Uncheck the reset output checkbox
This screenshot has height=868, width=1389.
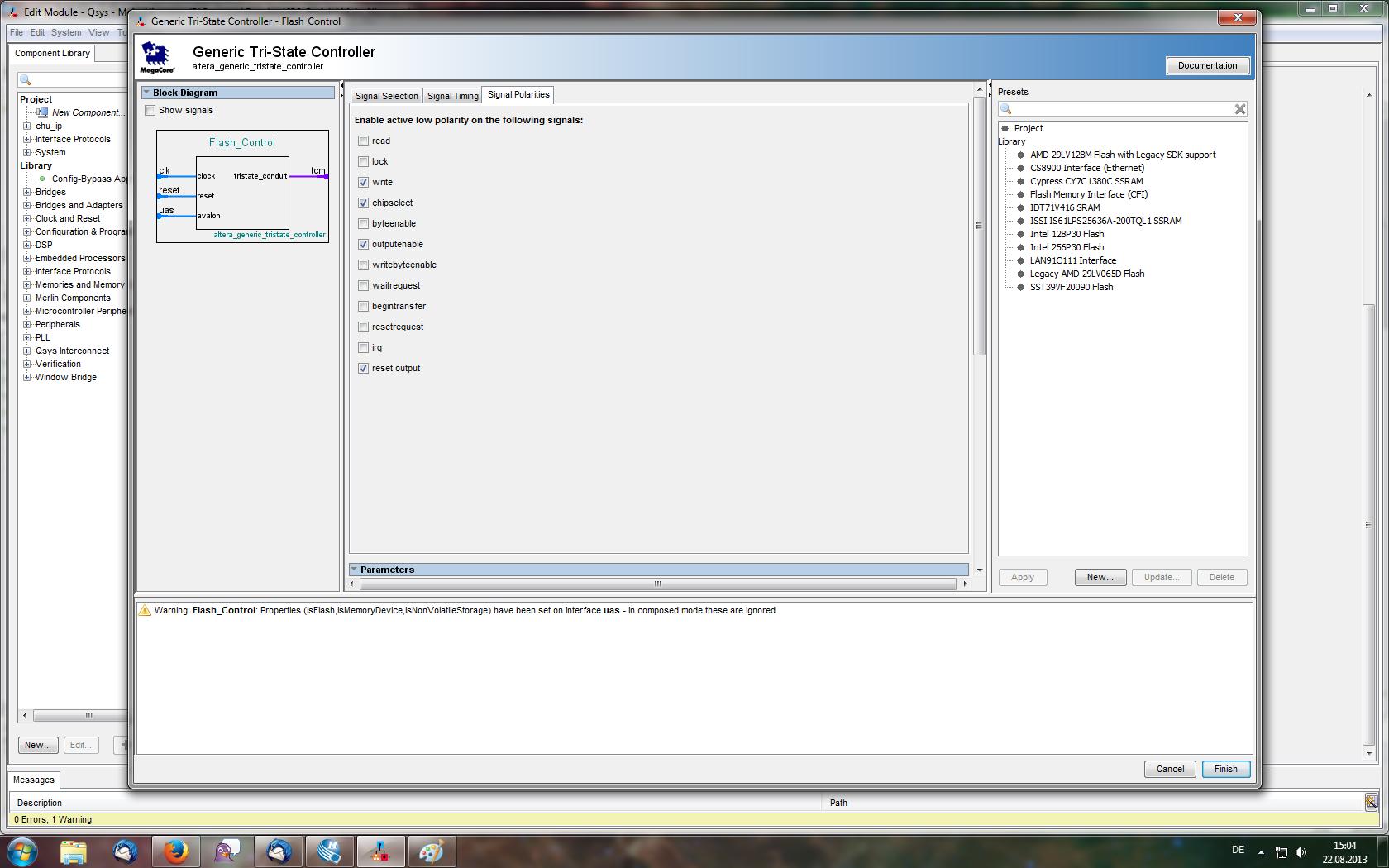pos(363,368)
